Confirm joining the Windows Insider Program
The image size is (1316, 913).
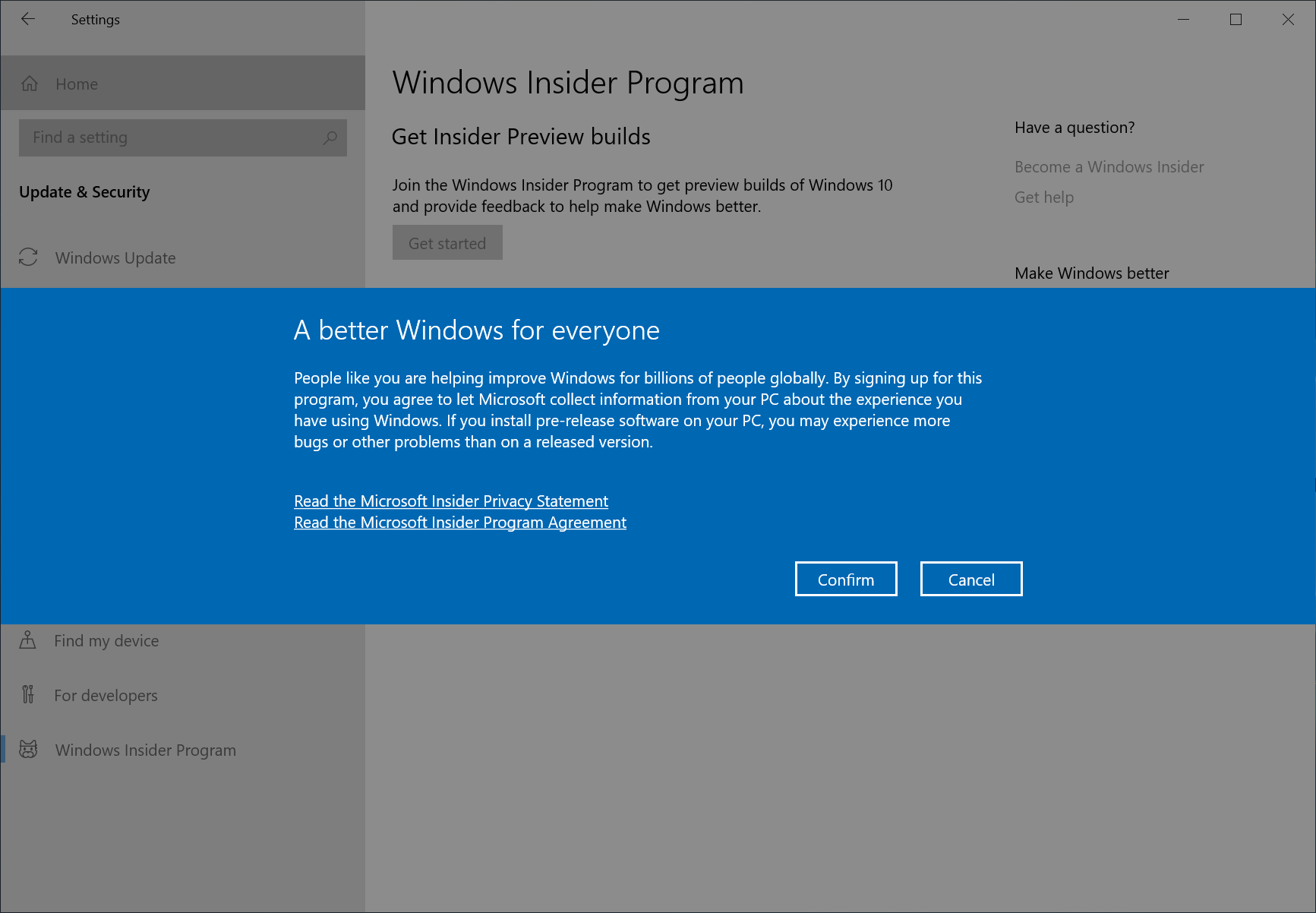point(845,579)
